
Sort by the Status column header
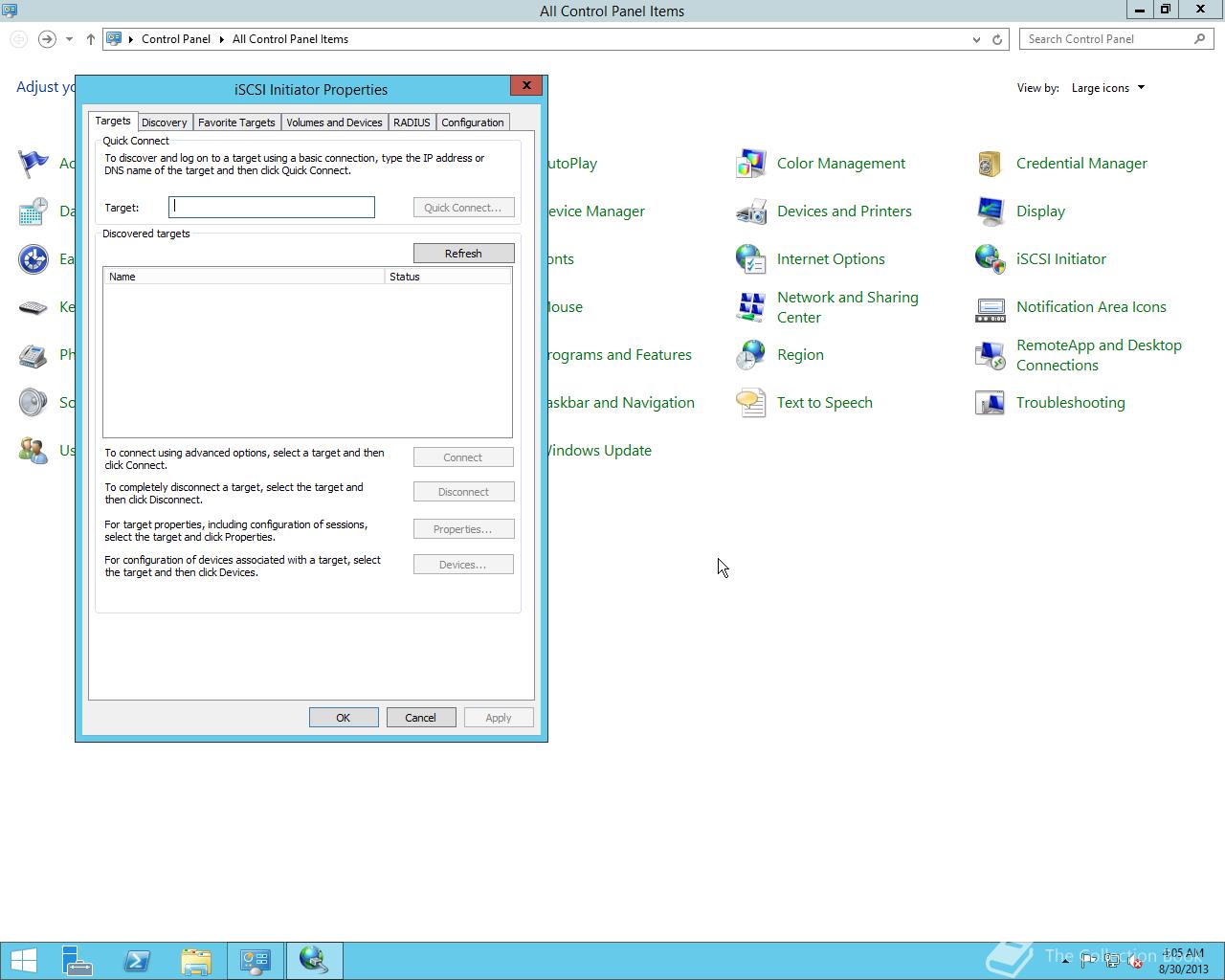click(448, 277)
